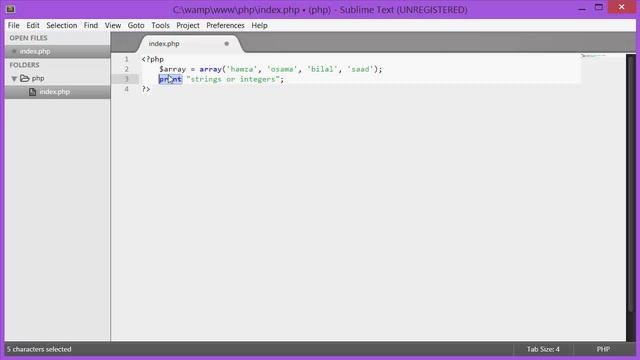Open the Selection menu
The image size is (640, 360).
(x=62, y=25)
